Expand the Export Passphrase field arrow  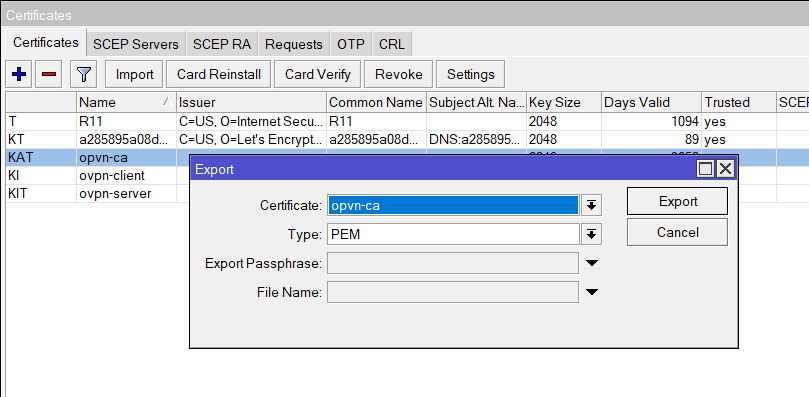point(592,263)
